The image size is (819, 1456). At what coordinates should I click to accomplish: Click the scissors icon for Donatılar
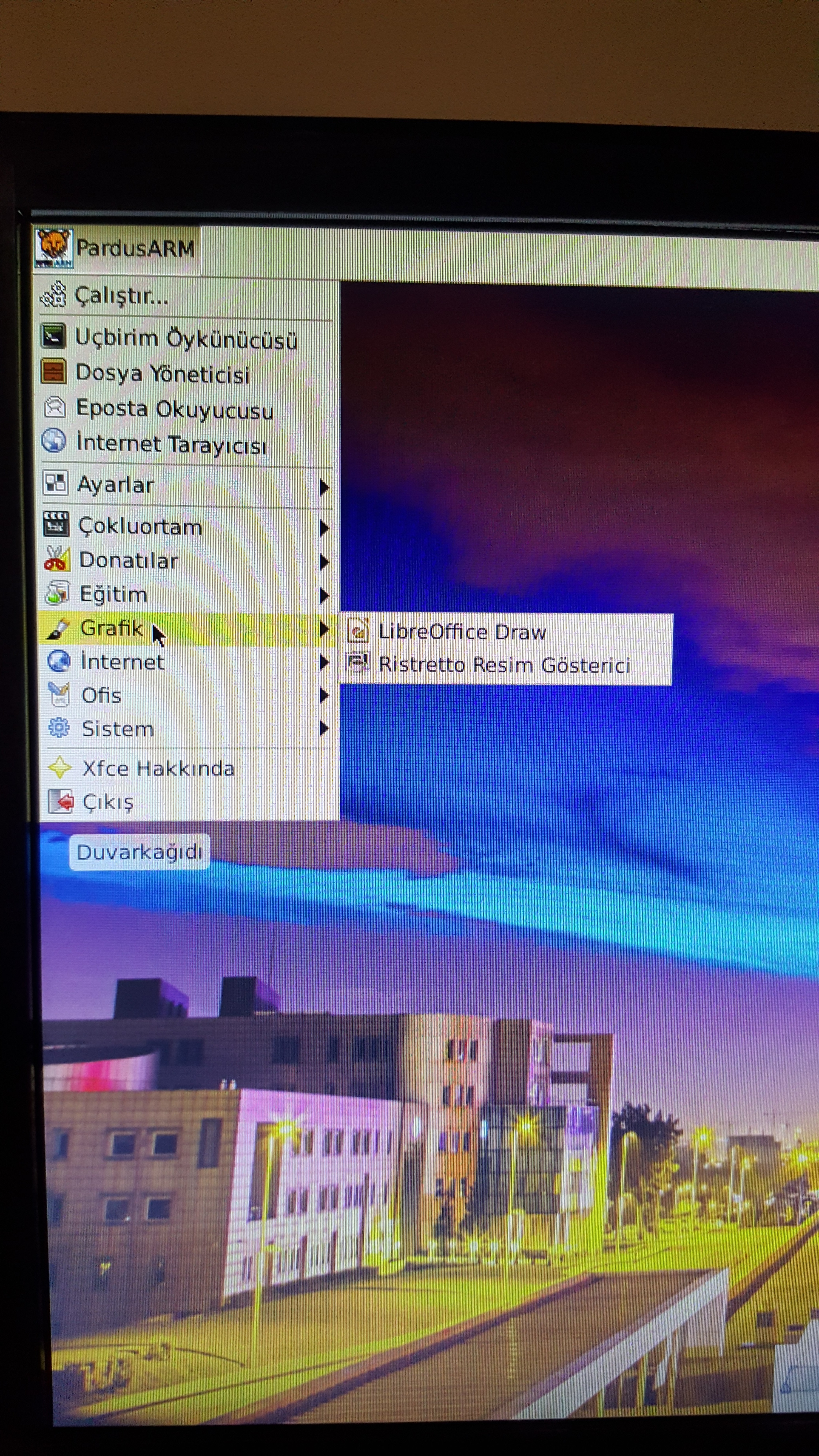(x=56, y=559)
